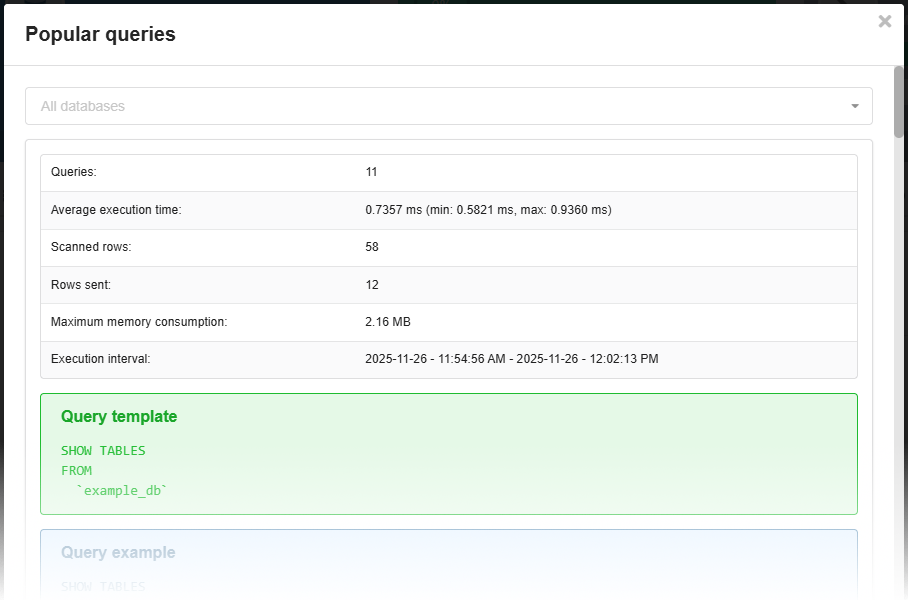The height and width of the screenshot is (600, 908).
Task: Click the Query template heading
Action: click(119, 416)
